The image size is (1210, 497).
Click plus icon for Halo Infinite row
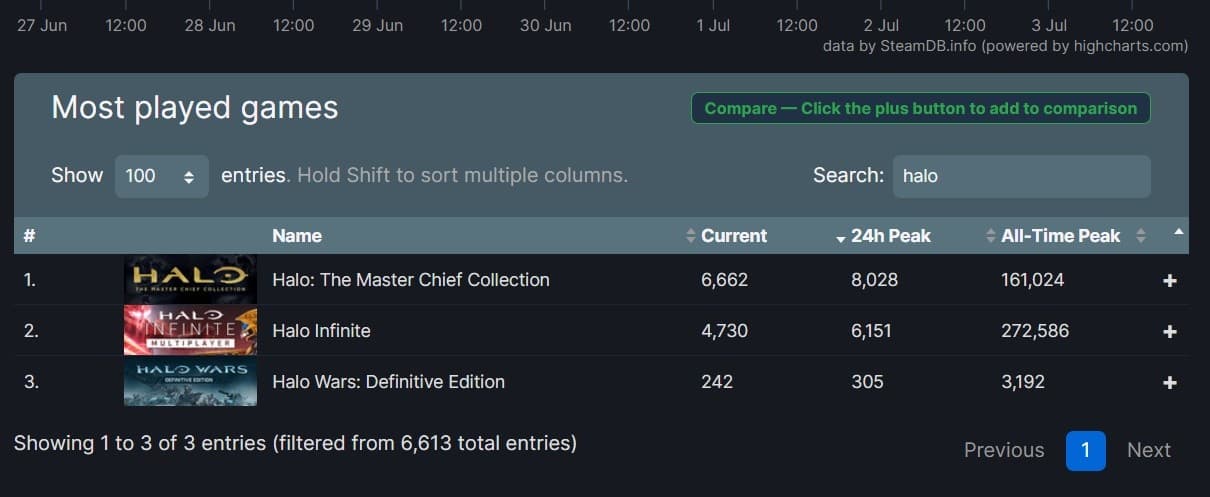pyautogui.click(x=1170, y=331)
